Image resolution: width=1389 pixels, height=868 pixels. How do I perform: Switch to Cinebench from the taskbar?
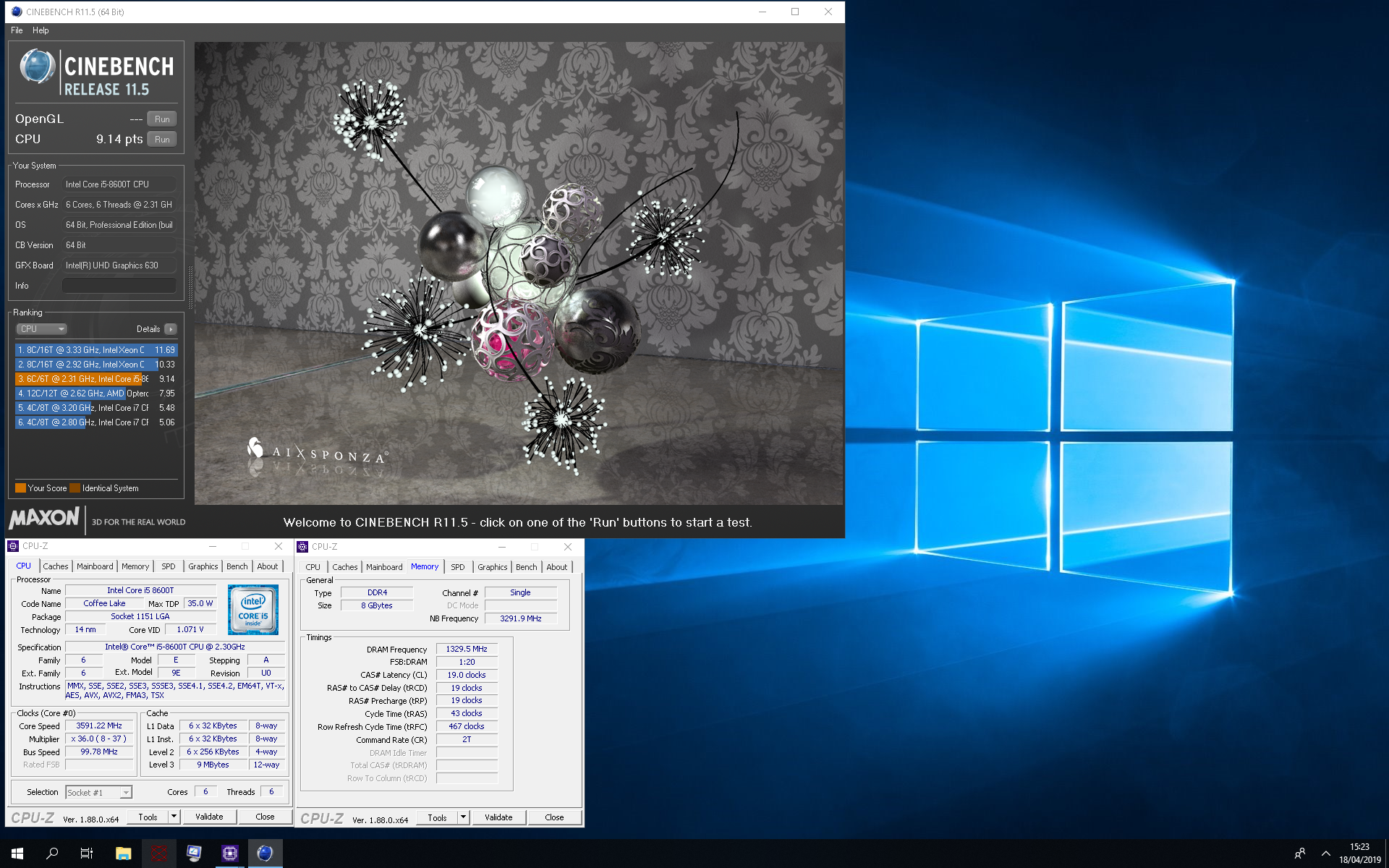[x=265, y=854]
